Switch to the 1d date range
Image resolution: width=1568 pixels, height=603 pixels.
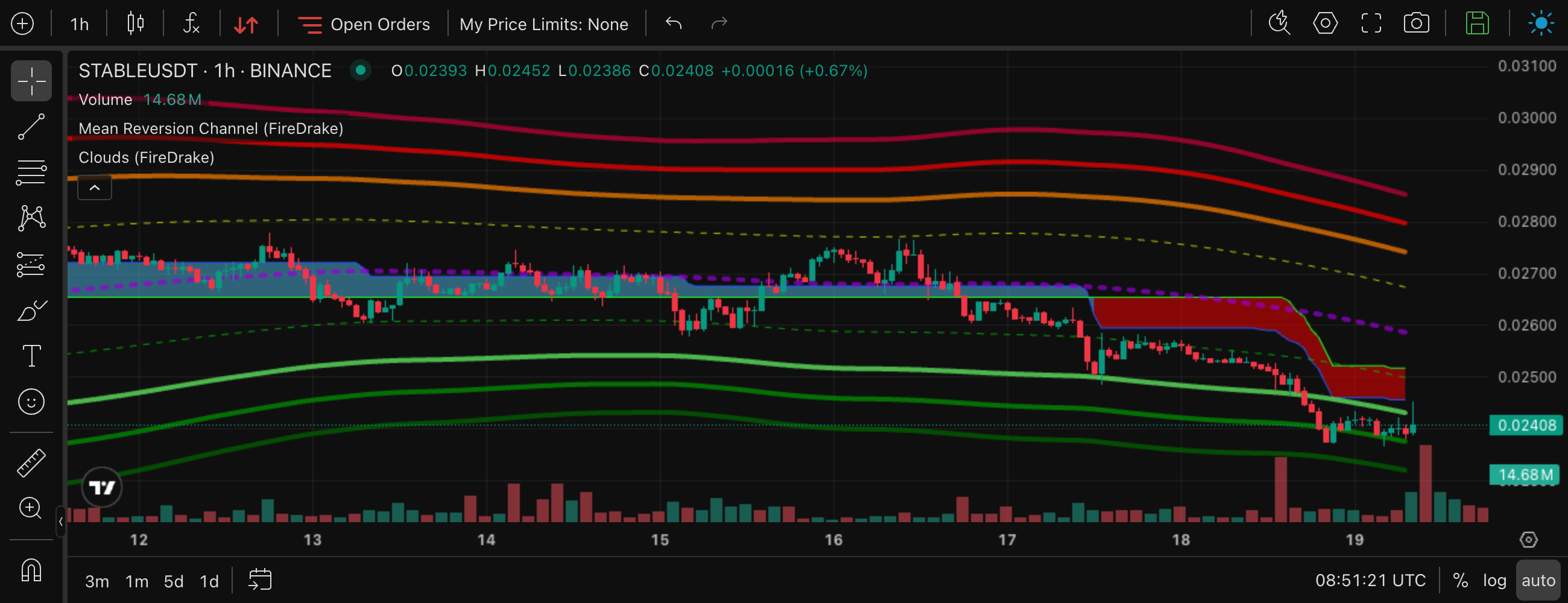(209, 582)
